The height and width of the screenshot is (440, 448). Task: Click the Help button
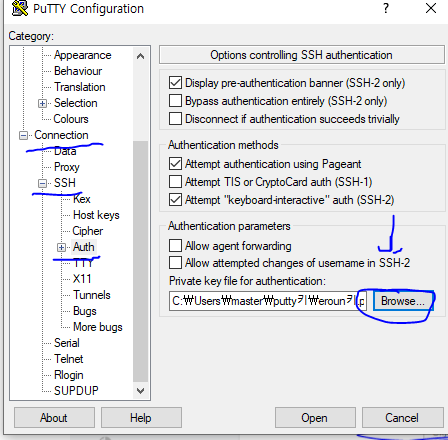pos(141,418)
